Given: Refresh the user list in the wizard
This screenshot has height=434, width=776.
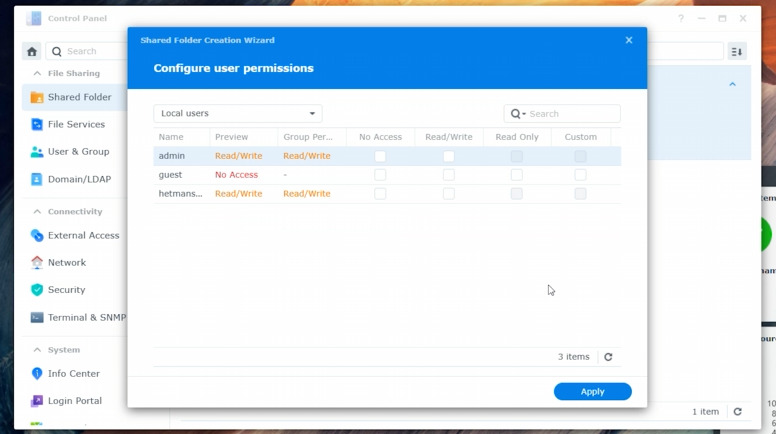Looking at the screenshot, I should click(x=608, y=357).
